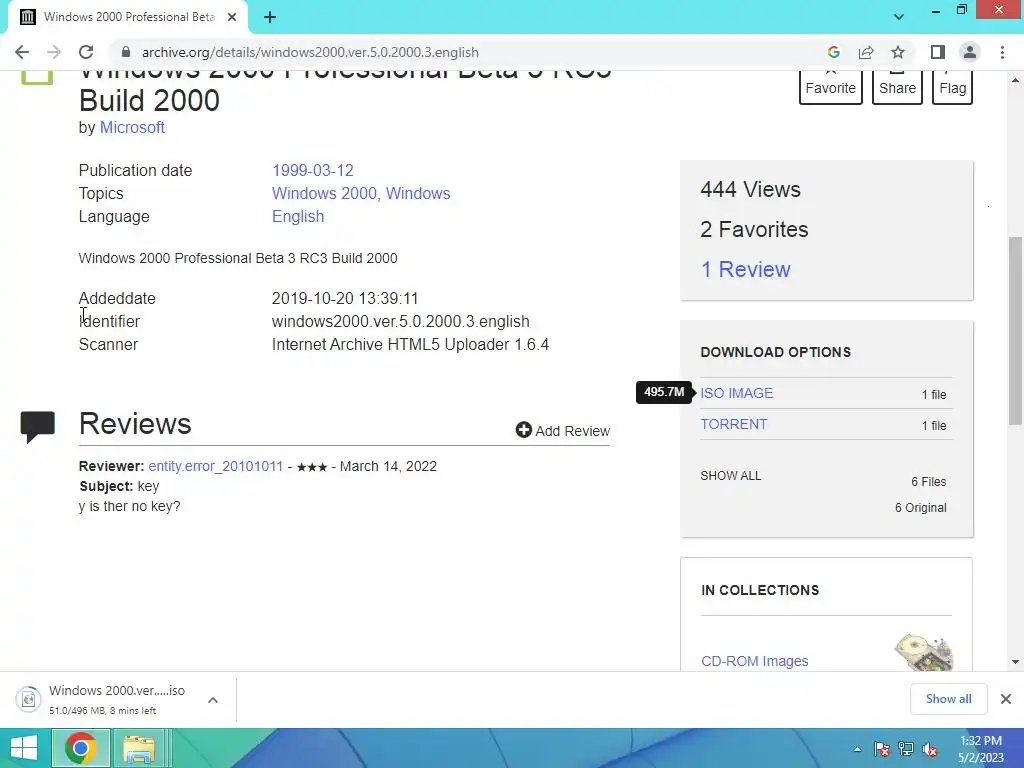Open reviewer entity.error_20101011 profile

(216, 466)
